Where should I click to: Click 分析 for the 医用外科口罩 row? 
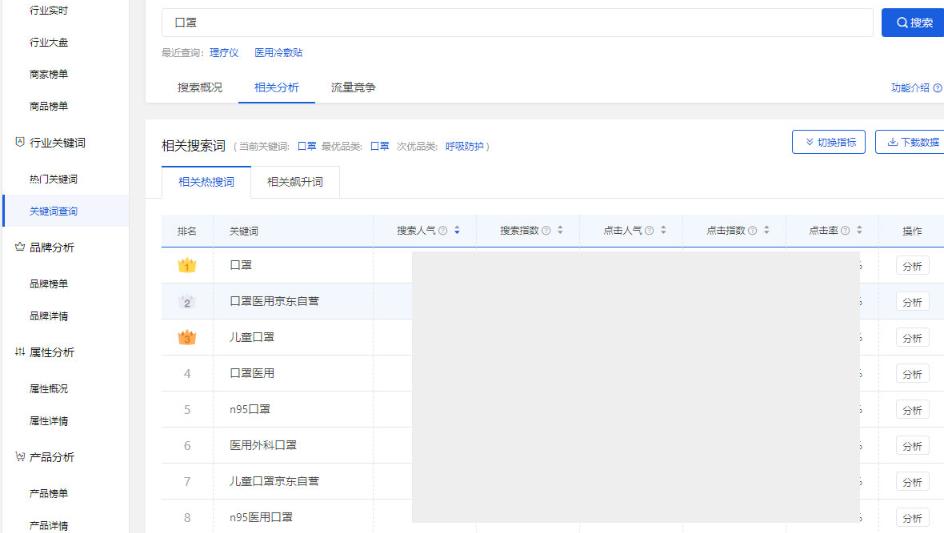tap(912, 446)
